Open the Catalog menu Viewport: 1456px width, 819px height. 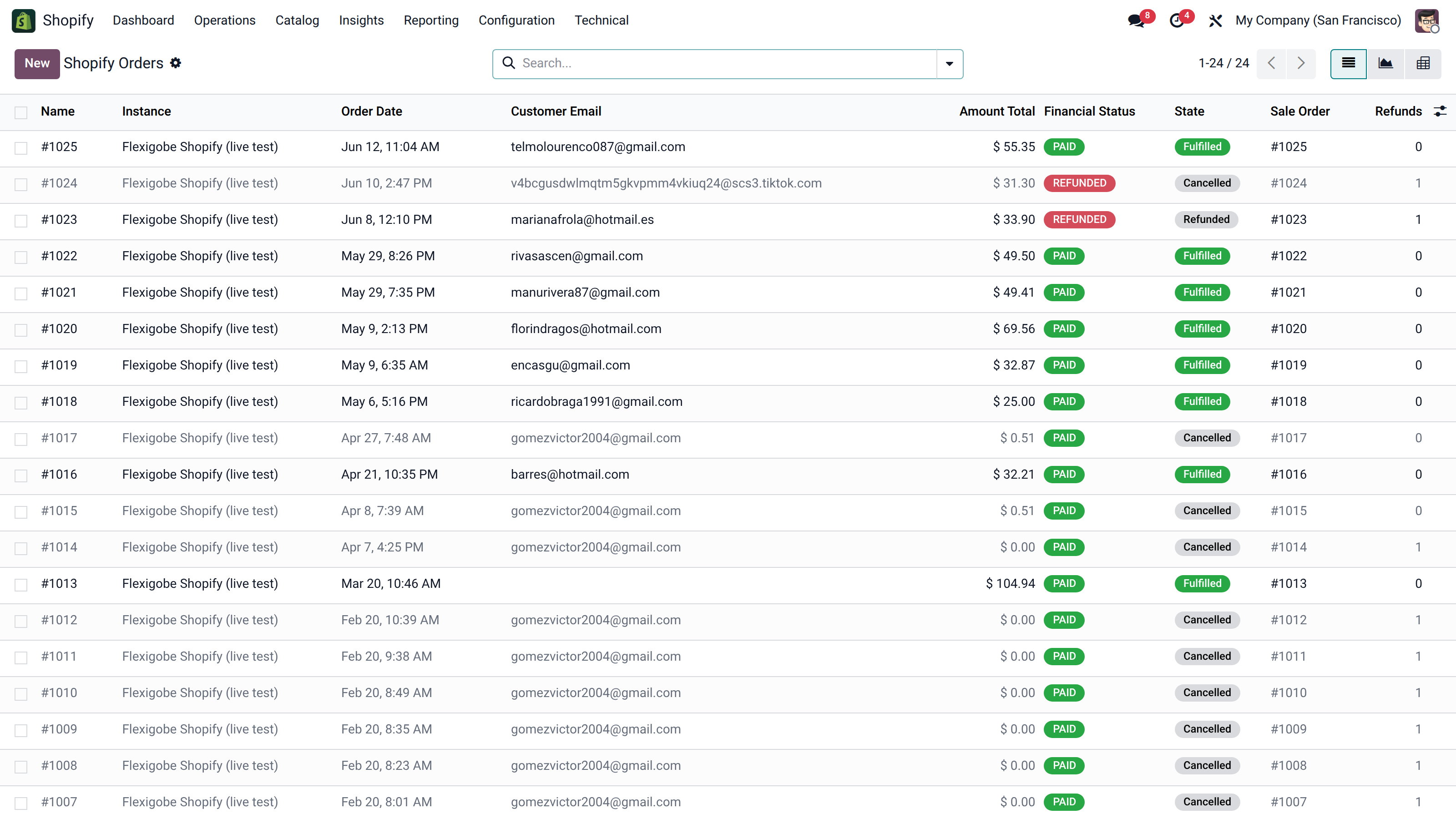coord(297,20)
